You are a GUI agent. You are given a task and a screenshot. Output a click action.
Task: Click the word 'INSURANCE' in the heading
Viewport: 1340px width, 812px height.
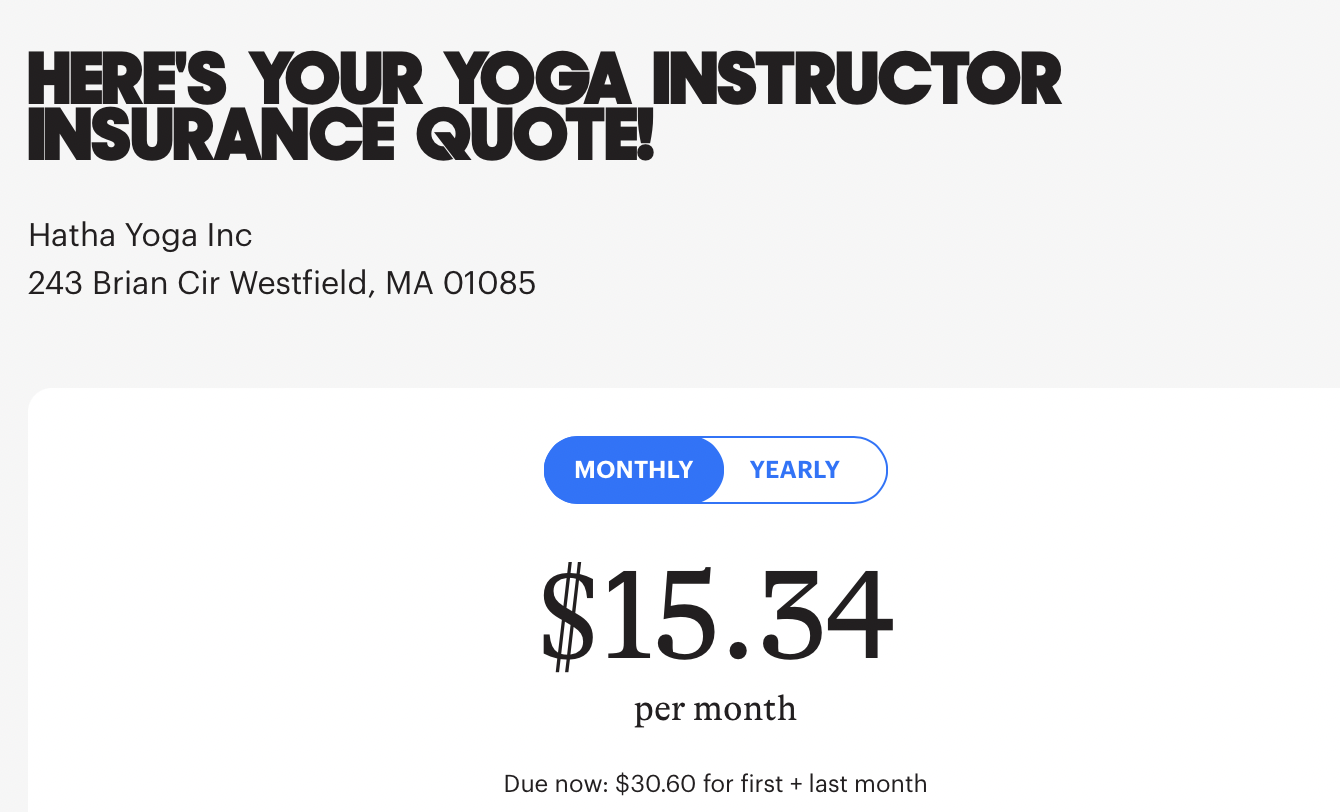tap(212, 136)
